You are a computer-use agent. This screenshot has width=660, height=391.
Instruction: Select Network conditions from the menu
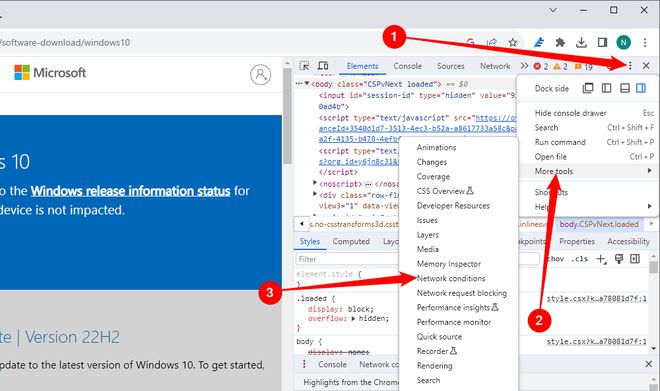point(451,278)
